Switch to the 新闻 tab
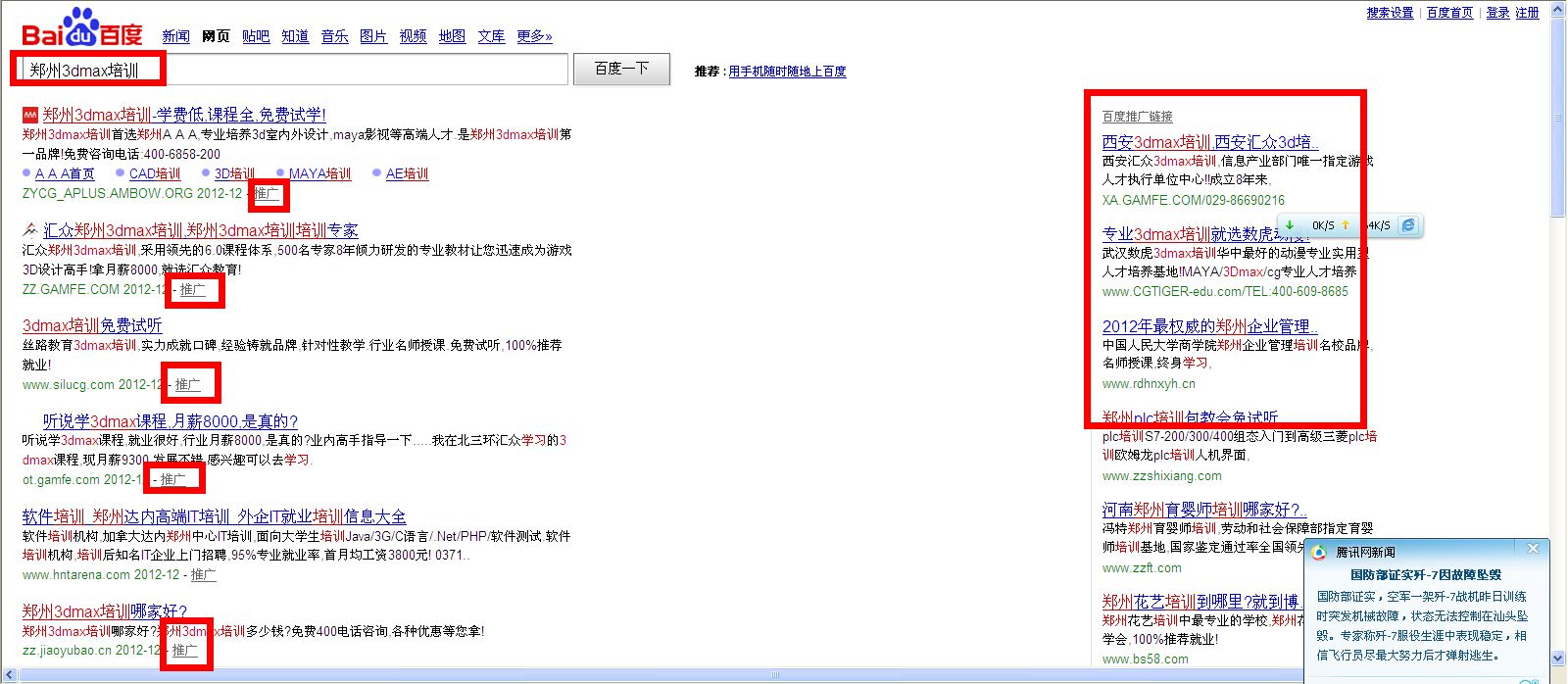 (x=175, y=36)
